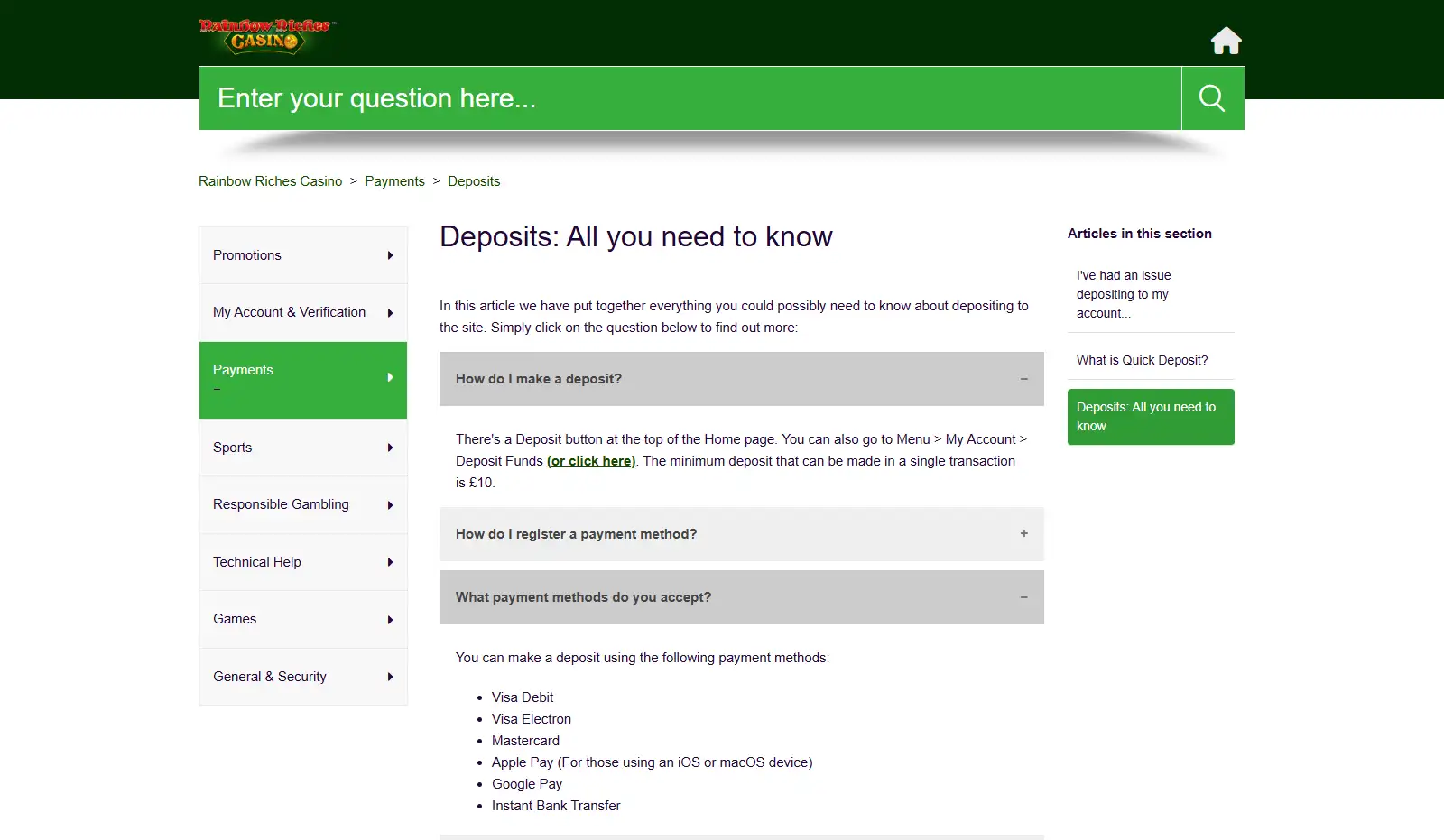Open the Promotions sidebar category
Viewport: 1444px width, 840px height.
point(303,255)
